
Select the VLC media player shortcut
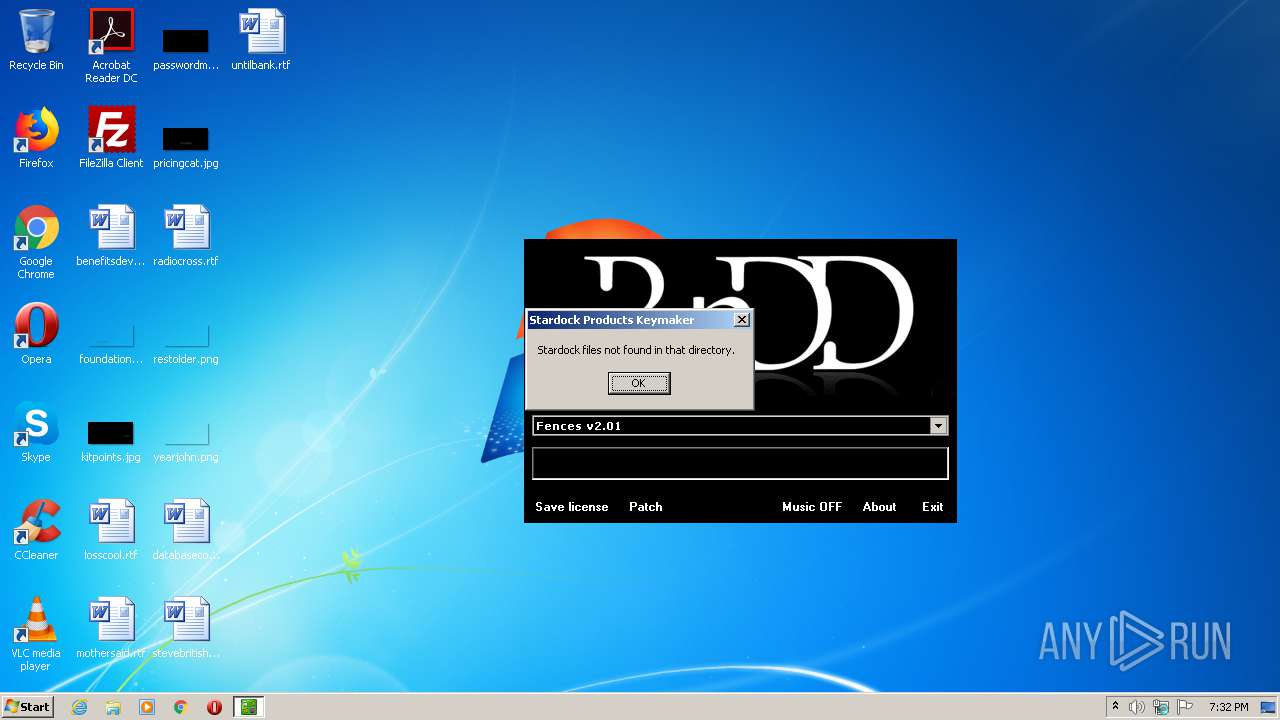click(x=36, y=635)
